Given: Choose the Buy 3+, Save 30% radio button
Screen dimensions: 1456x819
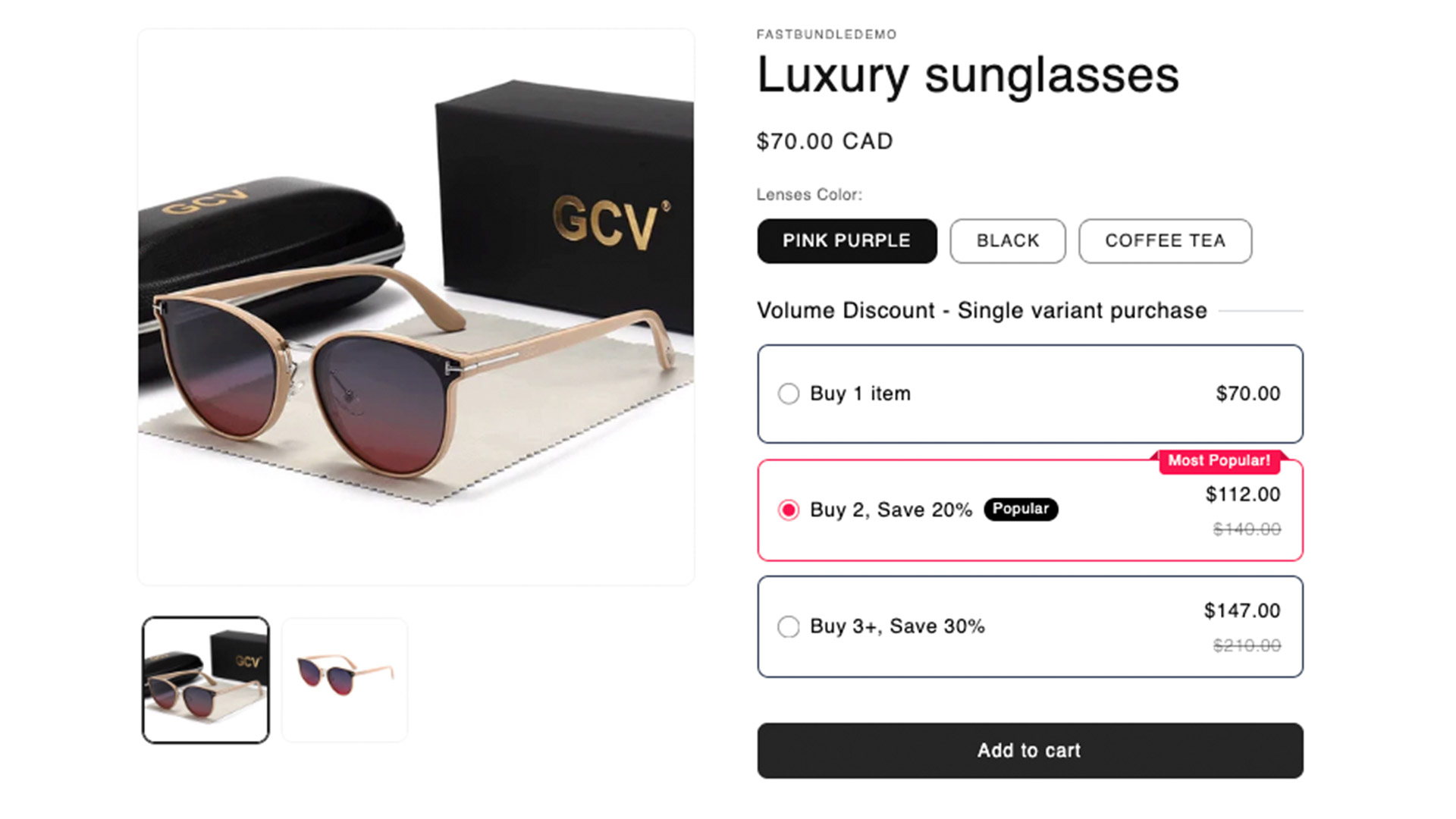Looking at the screenshot, I should pos(789,626).
